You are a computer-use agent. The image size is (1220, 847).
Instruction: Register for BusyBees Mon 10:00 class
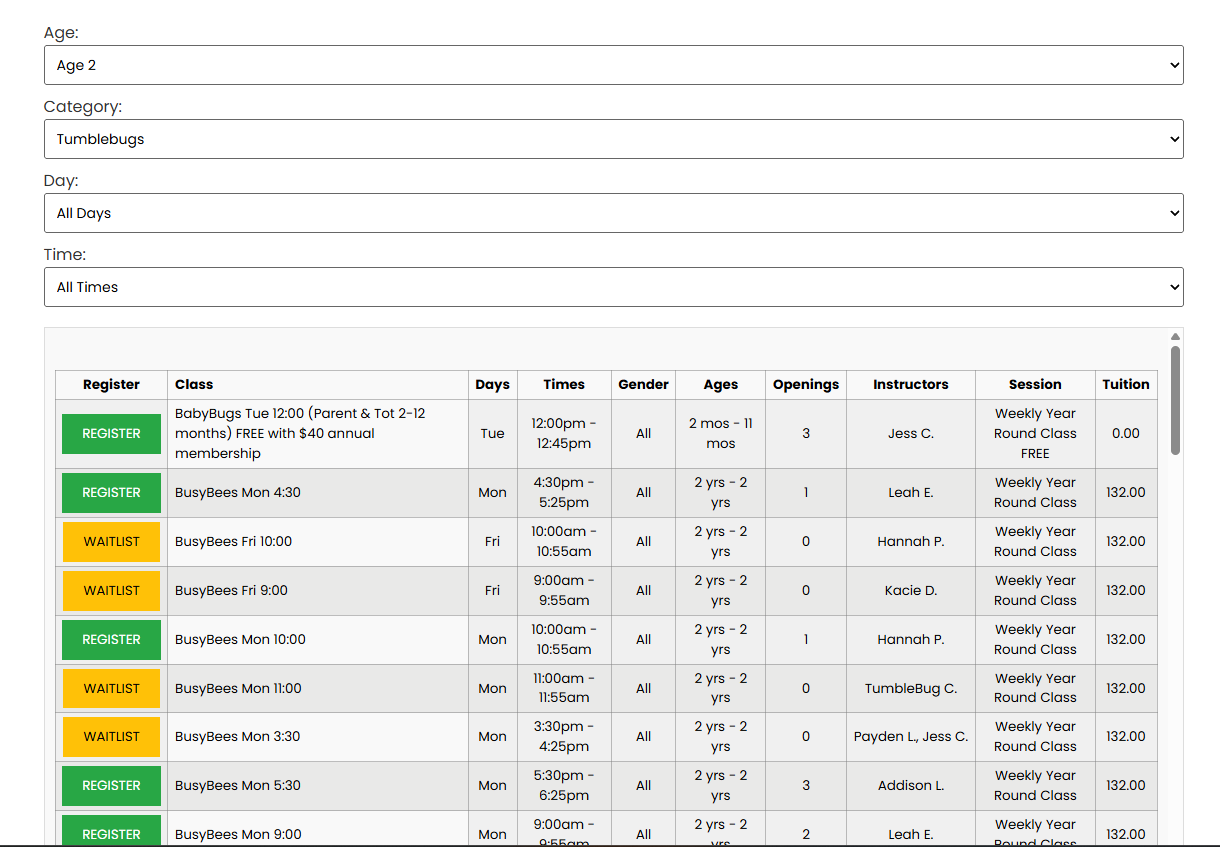click(111, 640)
